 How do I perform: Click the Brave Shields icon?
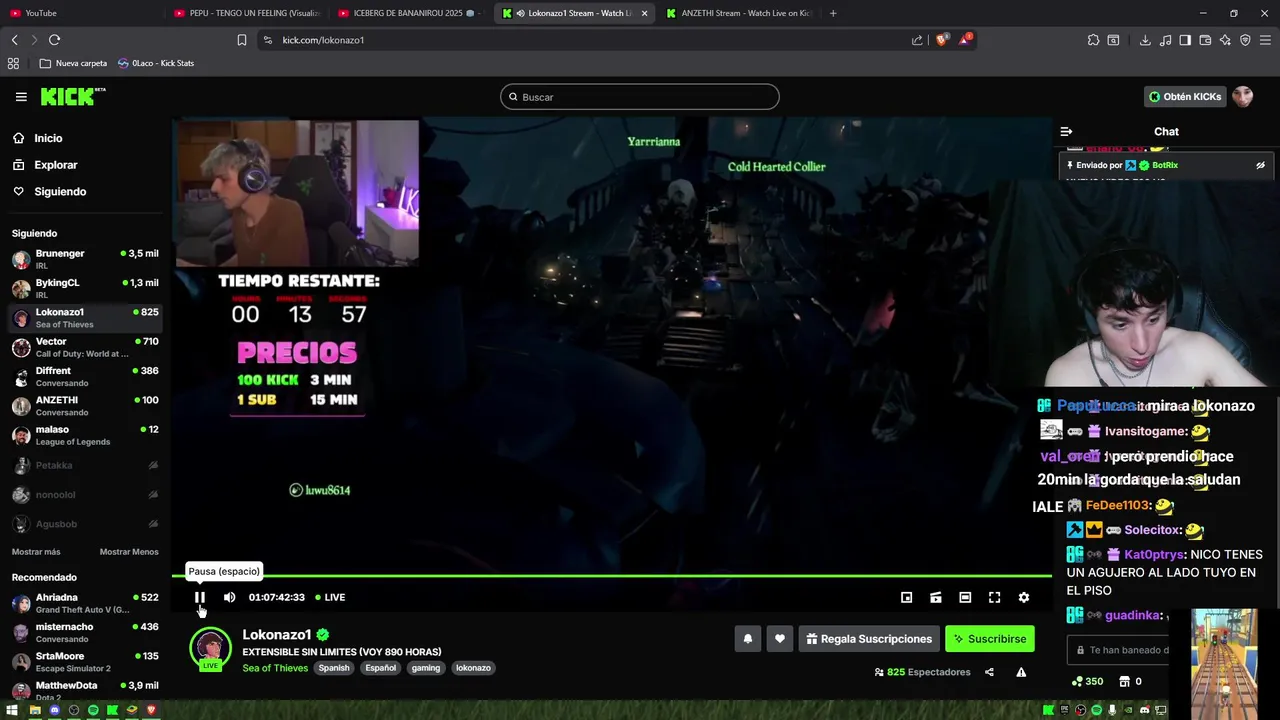[941, 40]
